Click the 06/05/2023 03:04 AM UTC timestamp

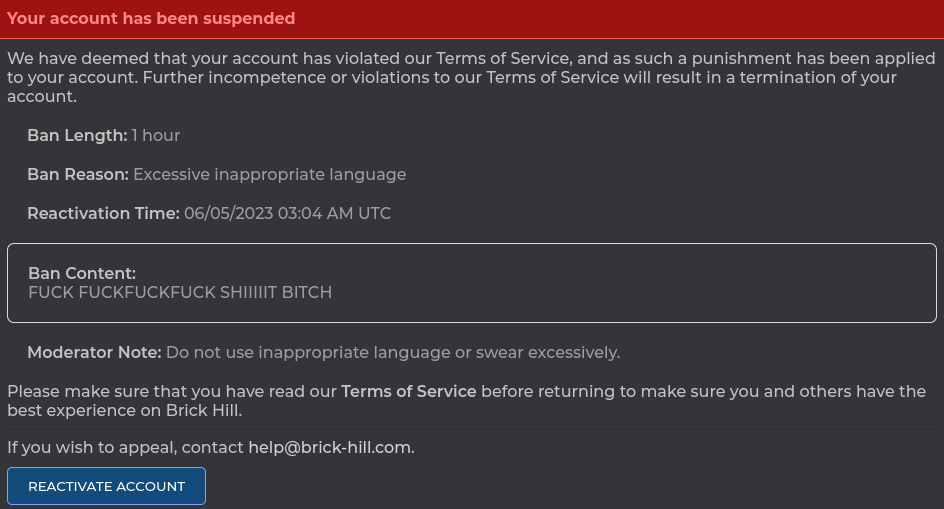(287, 213)
